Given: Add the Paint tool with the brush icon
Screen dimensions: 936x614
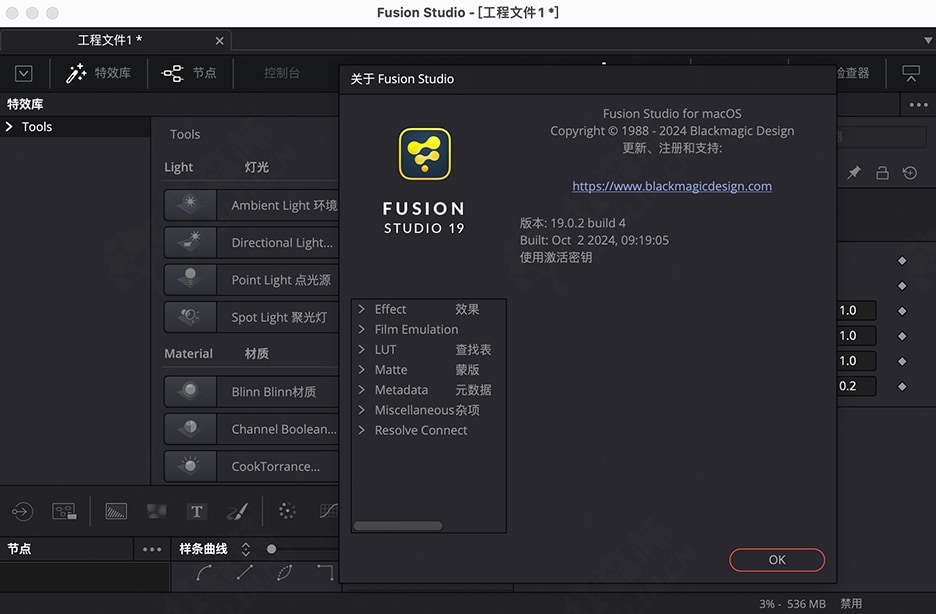Looking at the screenshot, I should point(237,511).
